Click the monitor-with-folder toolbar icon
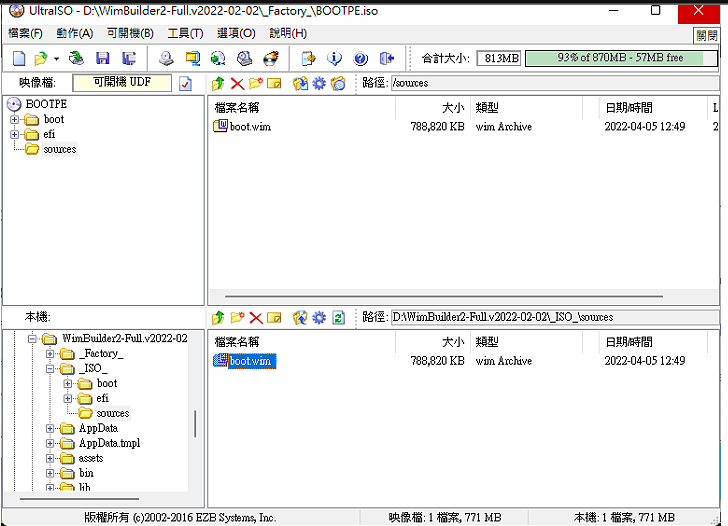The width and height of the screenshot is (728, 526). [x=192, y=58]
